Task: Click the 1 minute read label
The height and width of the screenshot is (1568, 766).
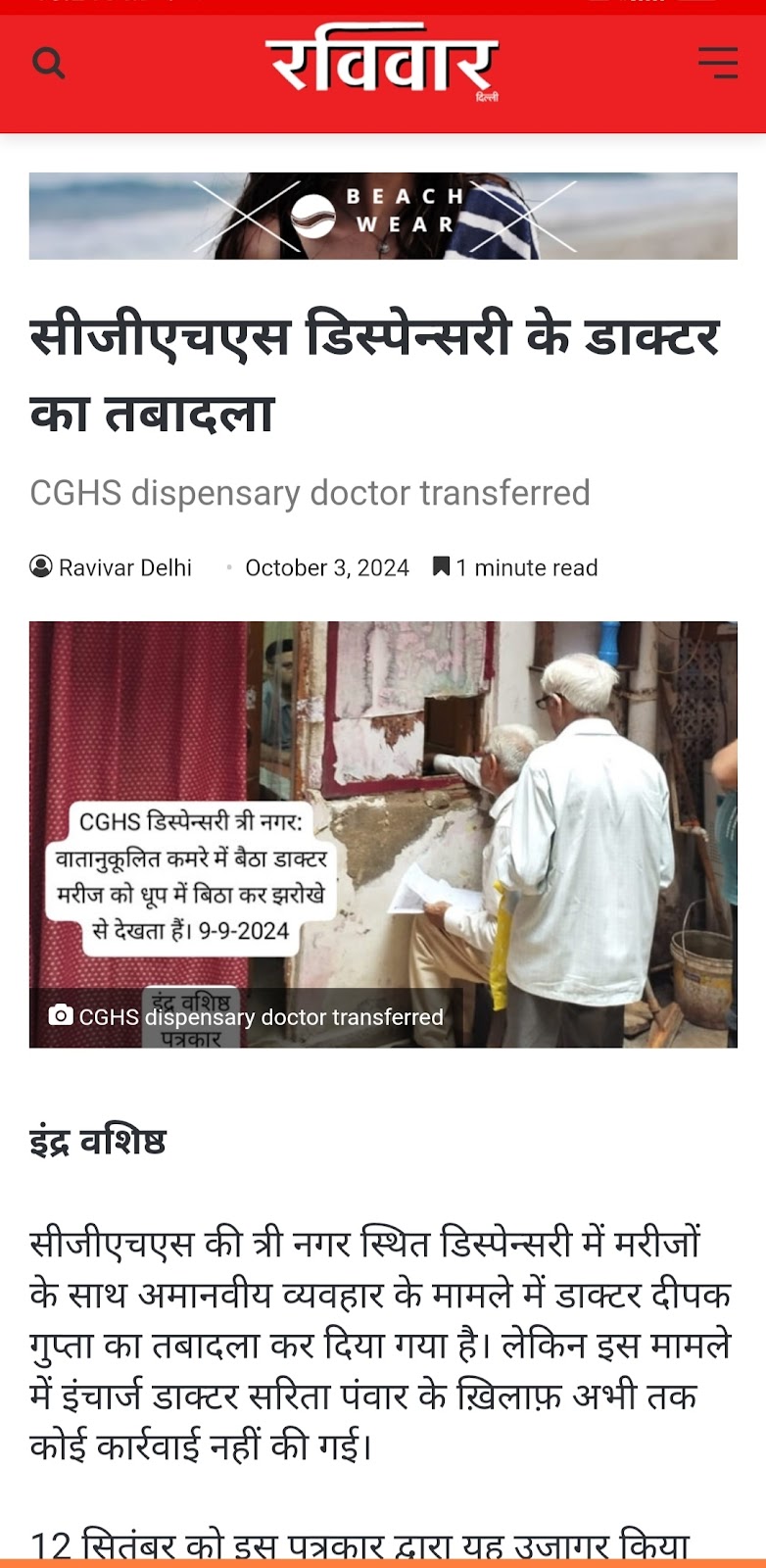Action: [x=527, y=567]
